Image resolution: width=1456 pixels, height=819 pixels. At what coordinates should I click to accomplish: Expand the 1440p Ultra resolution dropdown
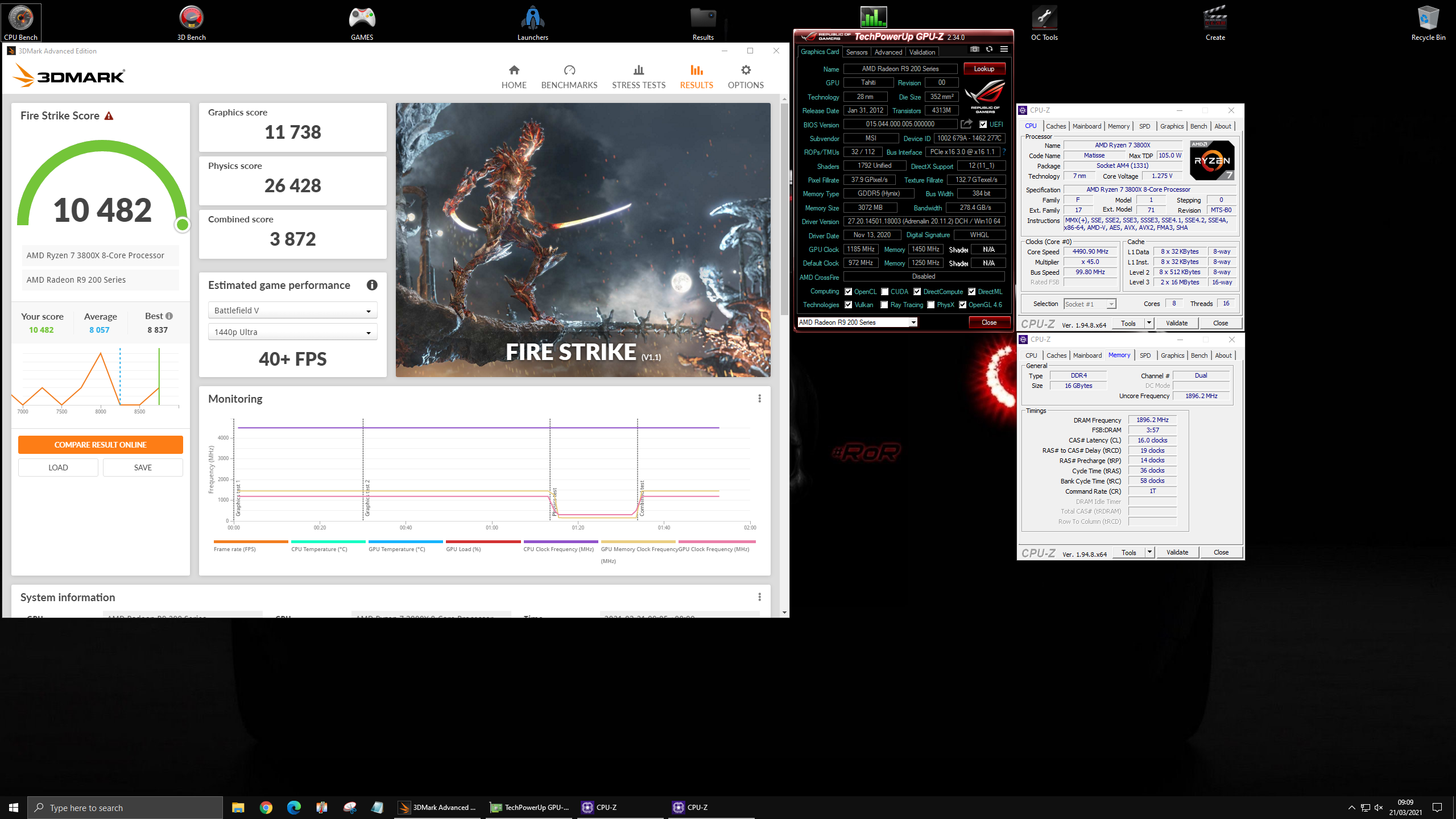pos(292,332)
